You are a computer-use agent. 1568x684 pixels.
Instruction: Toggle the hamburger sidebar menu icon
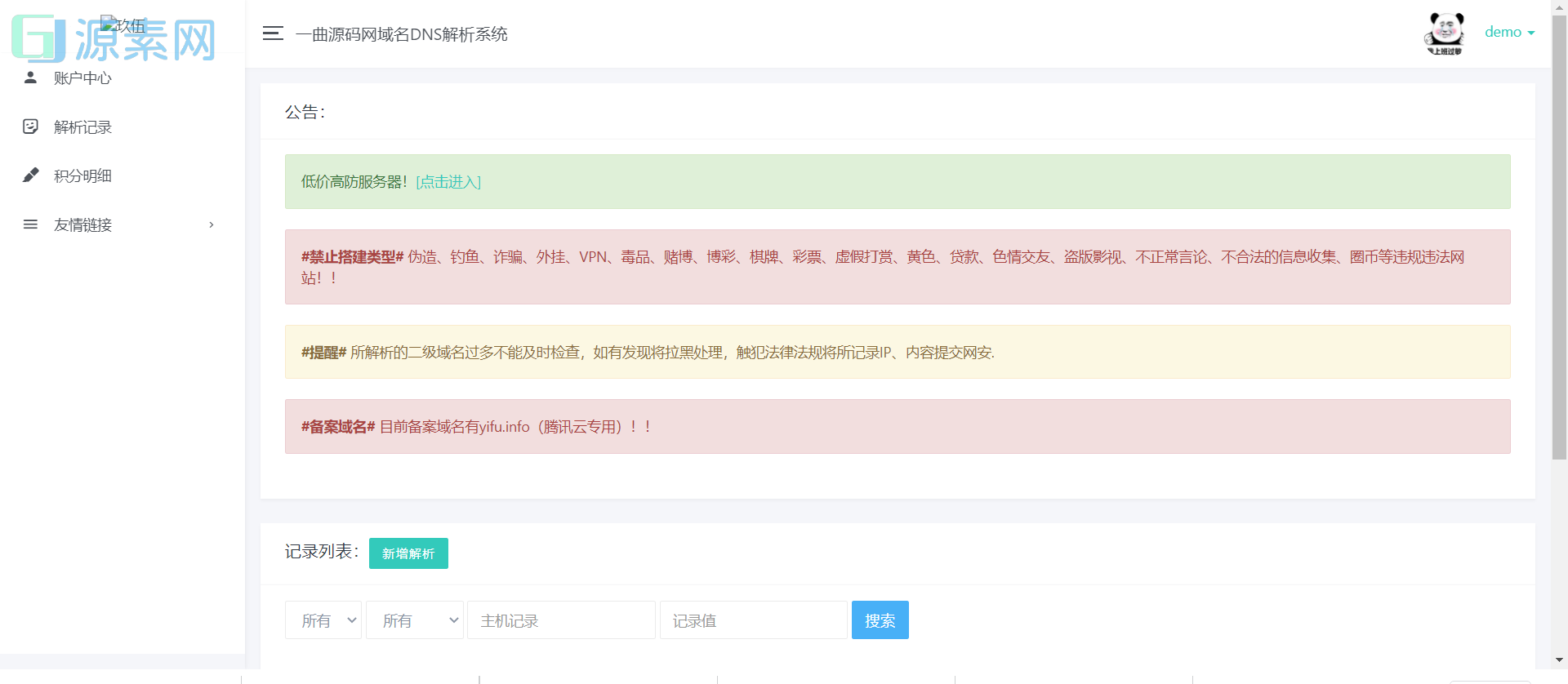pyautogui.click(x=273, y=33)
